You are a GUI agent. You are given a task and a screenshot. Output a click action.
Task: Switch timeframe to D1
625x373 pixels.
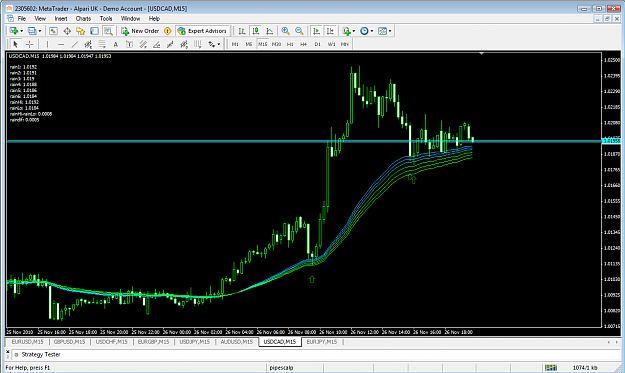pyautogui.click(x=317, y=44)
